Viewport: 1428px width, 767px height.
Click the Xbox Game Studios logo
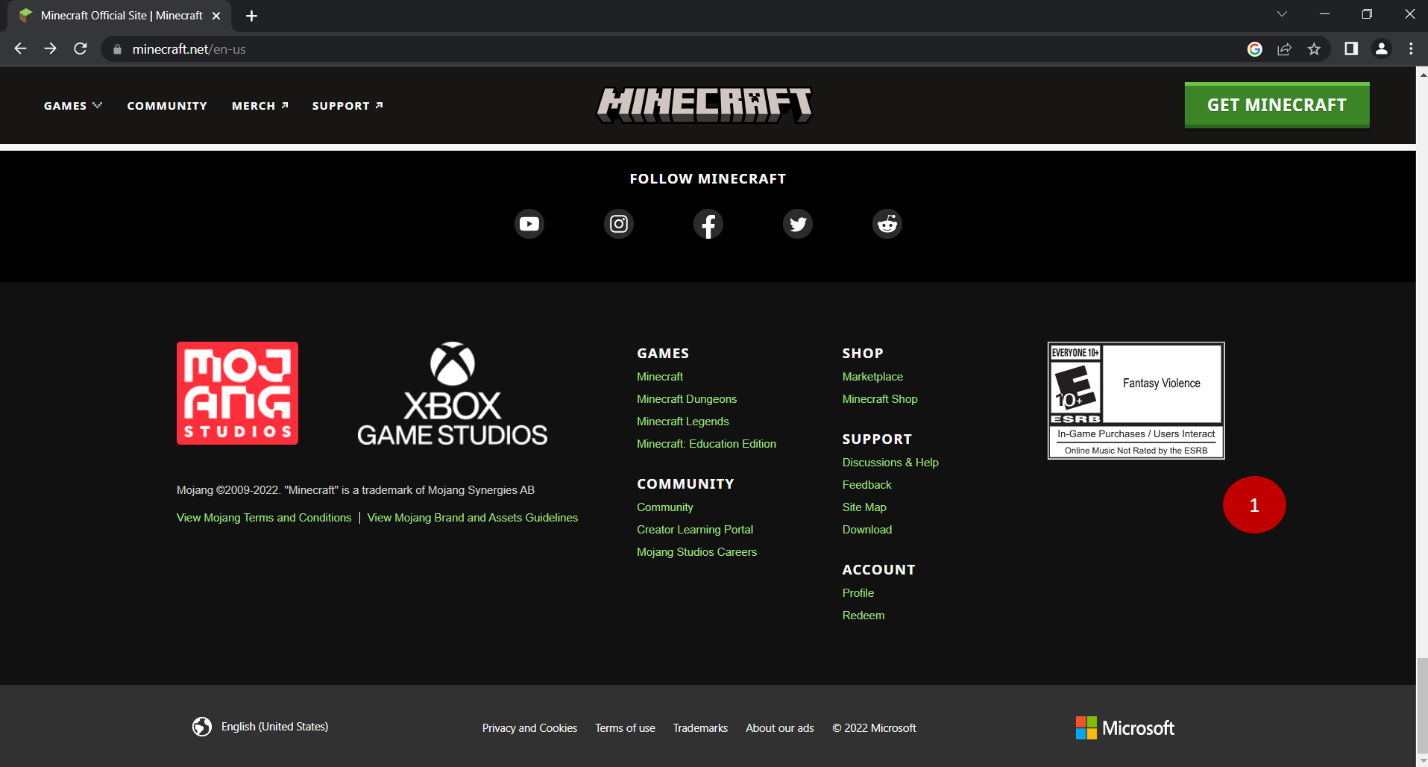point(453,393)
